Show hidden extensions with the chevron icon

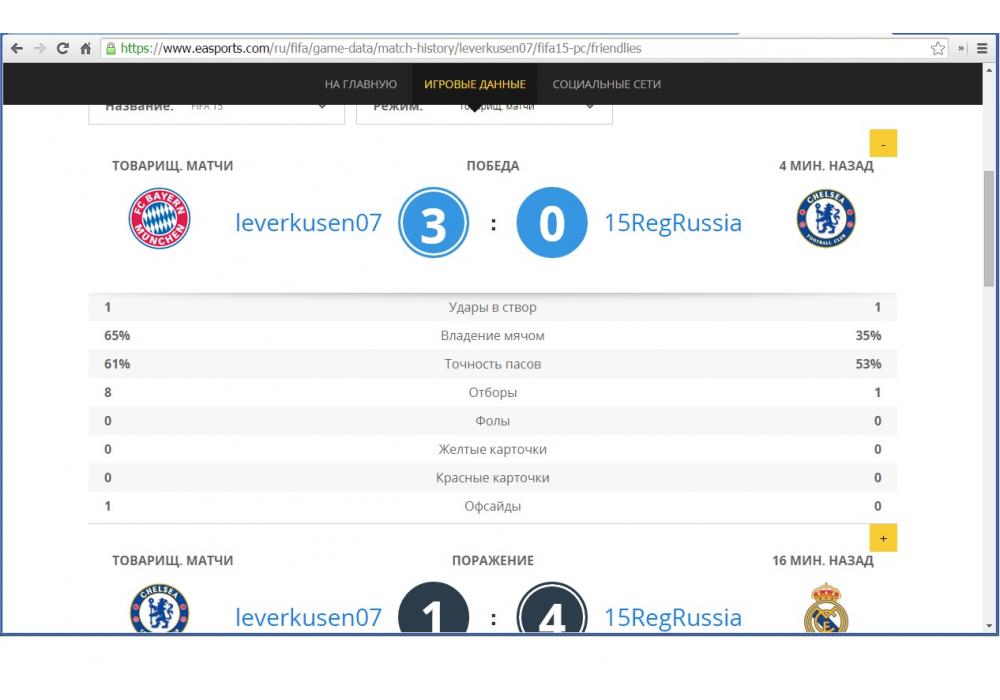[961, 48]
